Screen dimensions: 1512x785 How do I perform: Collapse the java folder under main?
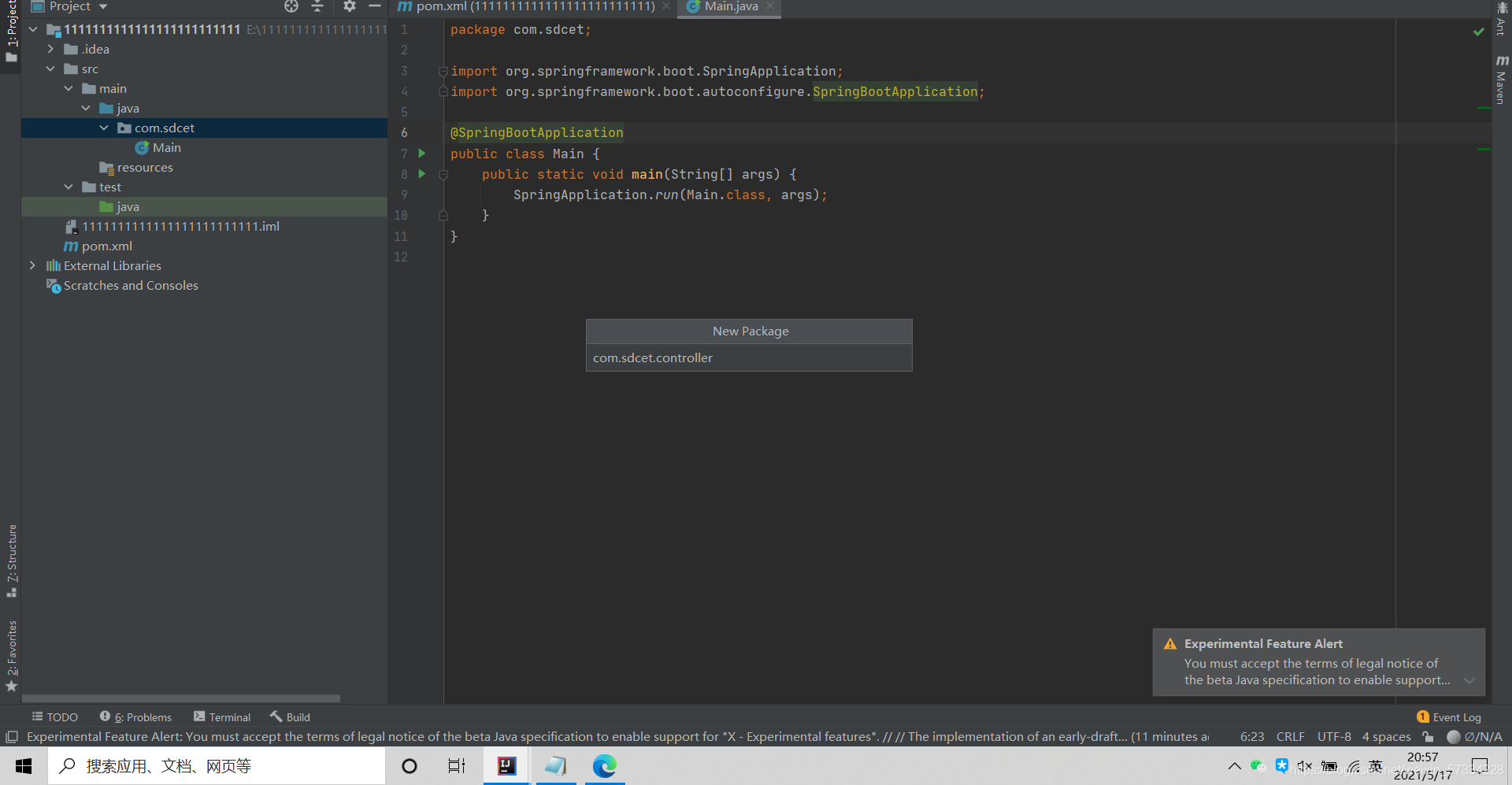[x=86, y=108]
